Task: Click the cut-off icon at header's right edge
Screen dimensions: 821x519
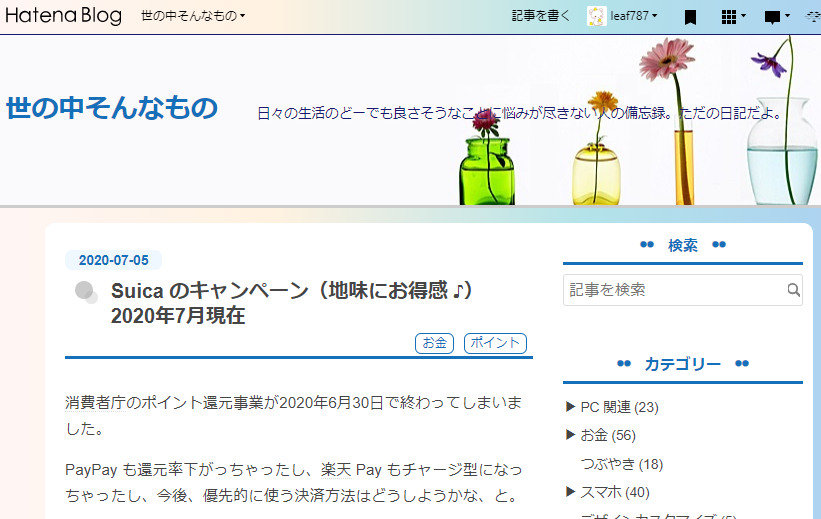Action: click(x=813, y=17)
